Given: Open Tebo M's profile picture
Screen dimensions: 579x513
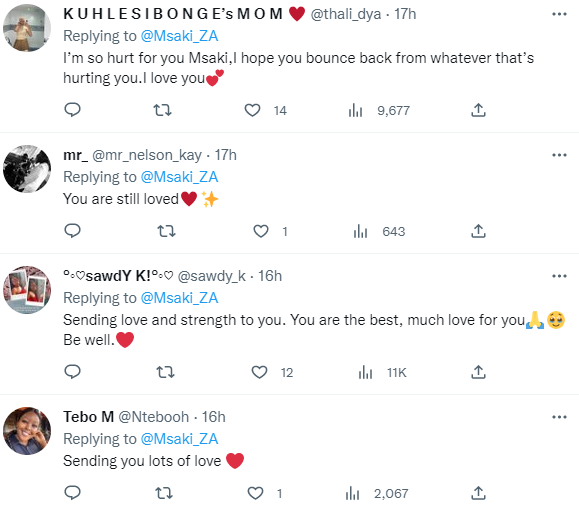Looking at the screenshot, I should (x=27, y=431).
